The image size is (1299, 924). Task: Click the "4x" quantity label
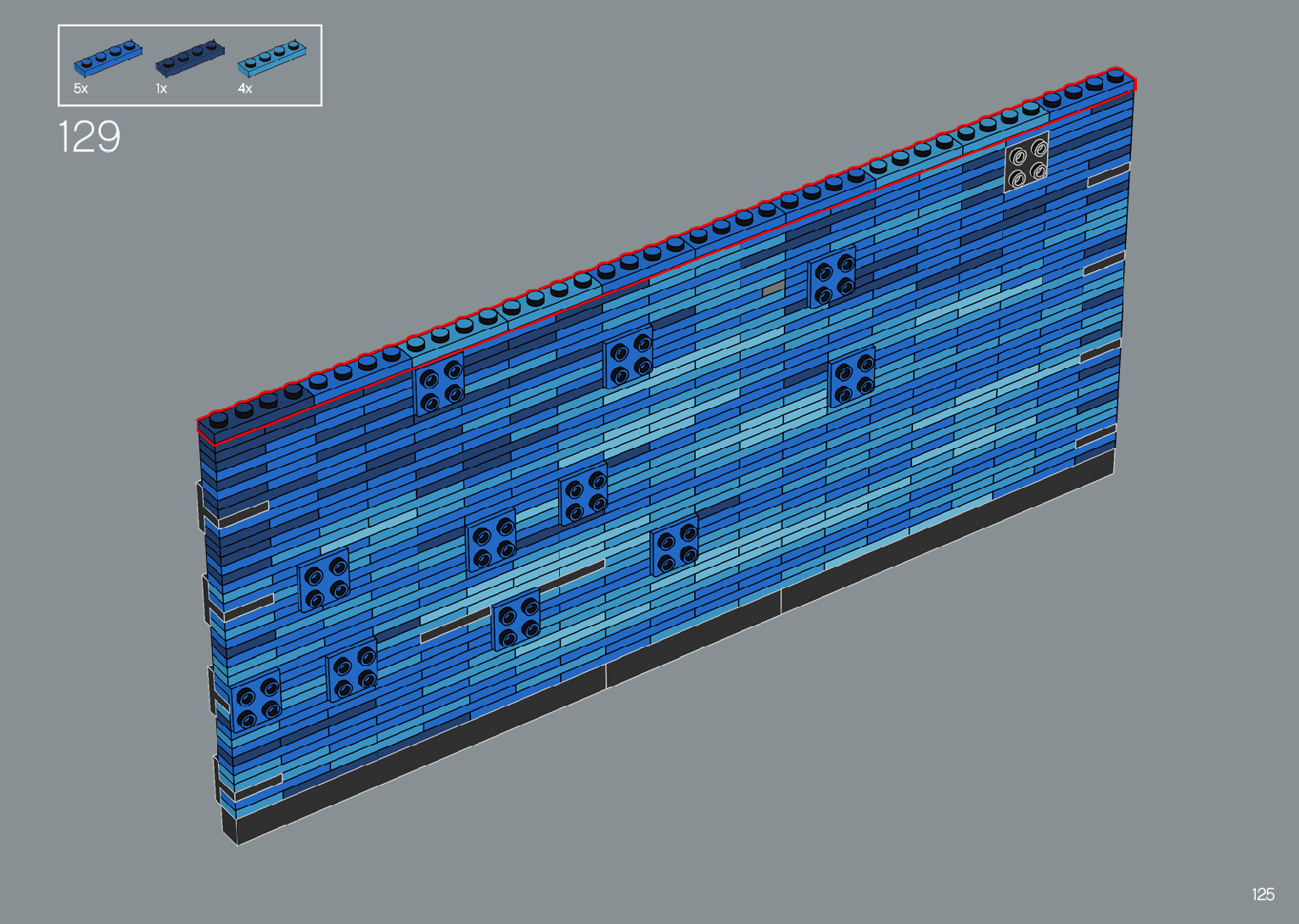coord(244,89)
